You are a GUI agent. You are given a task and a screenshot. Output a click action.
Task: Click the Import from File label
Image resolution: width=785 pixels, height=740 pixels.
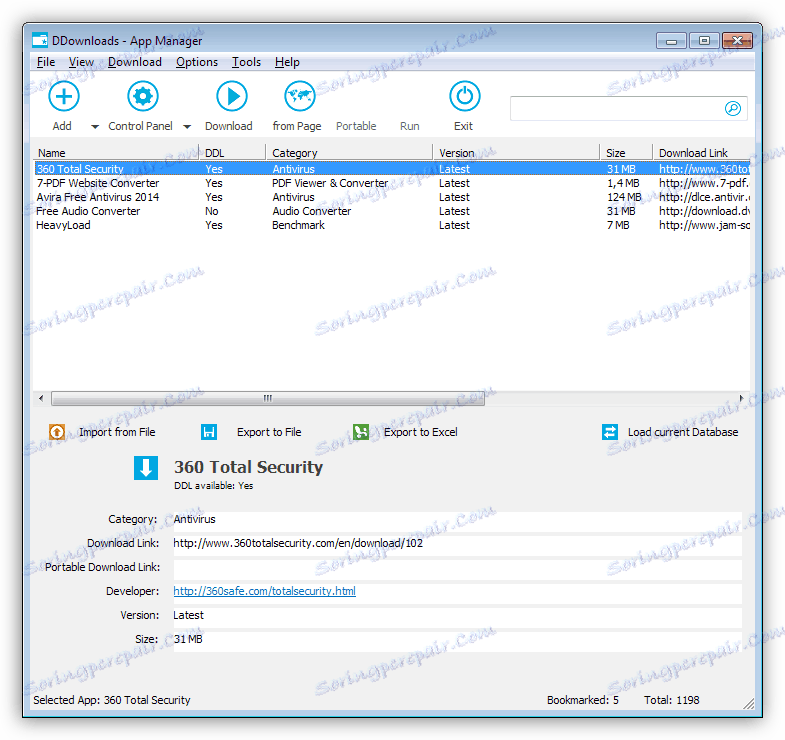pos(117,432)
